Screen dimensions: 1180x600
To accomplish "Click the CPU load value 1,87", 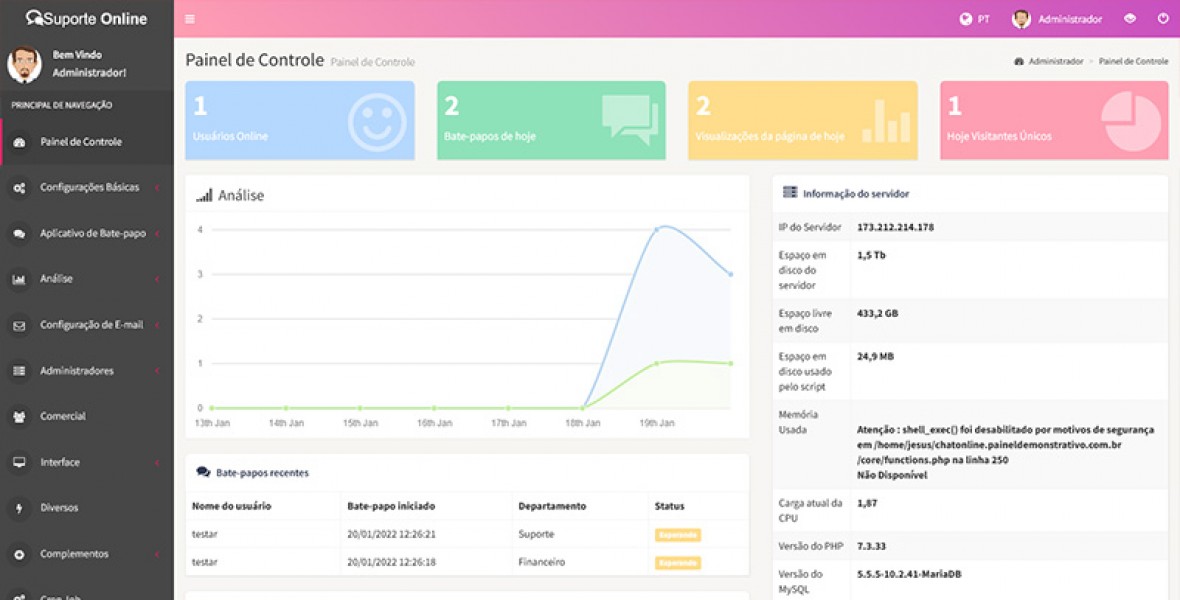I will point(867,503).
